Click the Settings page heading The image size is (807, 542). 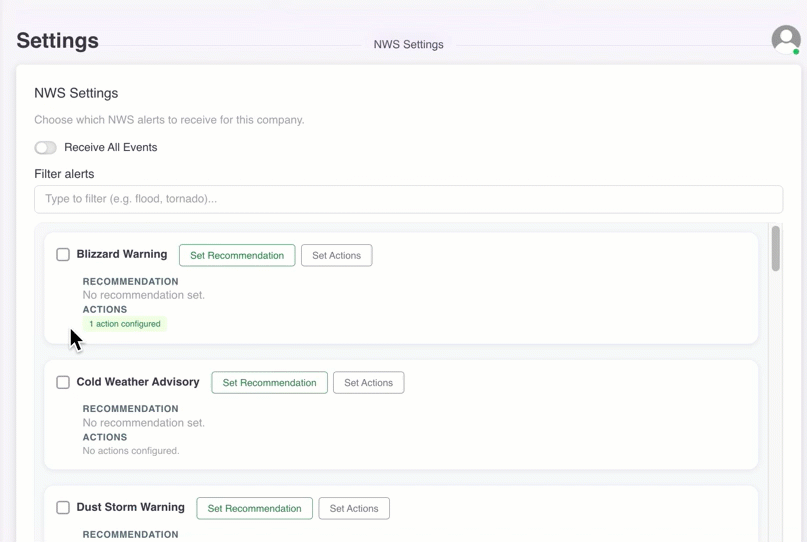coord(58,41)
